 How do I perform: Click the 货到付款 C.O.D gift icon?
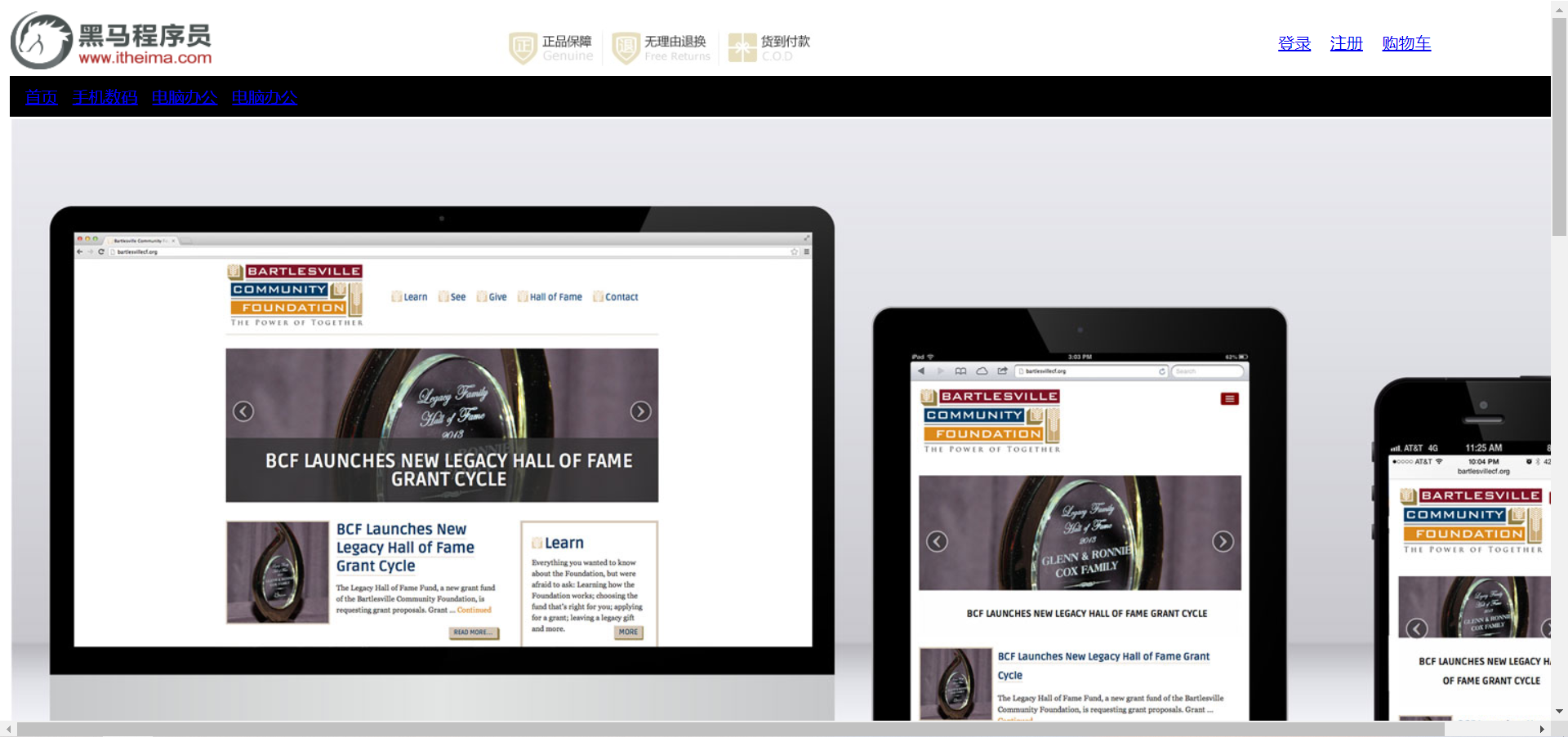(x=742, y=47)
